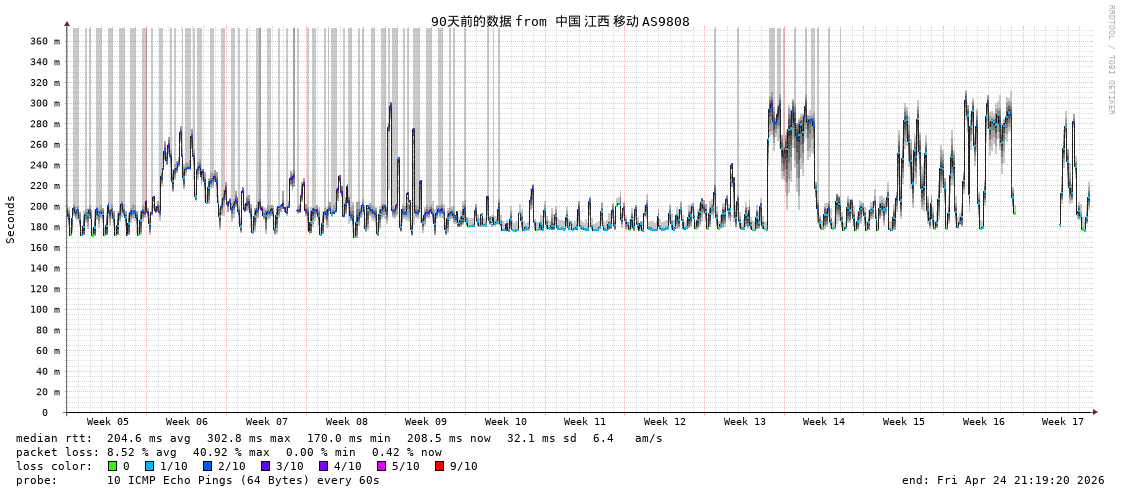Click the graph title with AS9808
The width and height of the screenshot is (1121, 494).
coord(560,21)
